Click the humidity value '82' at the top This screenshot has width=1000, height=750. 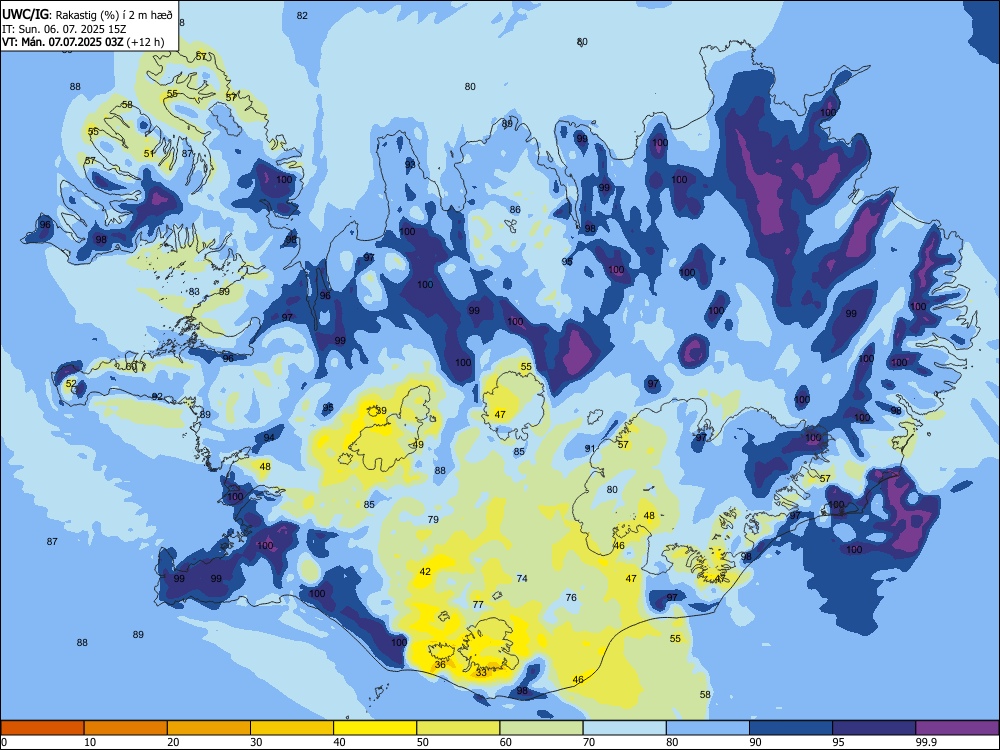[302, 15]
